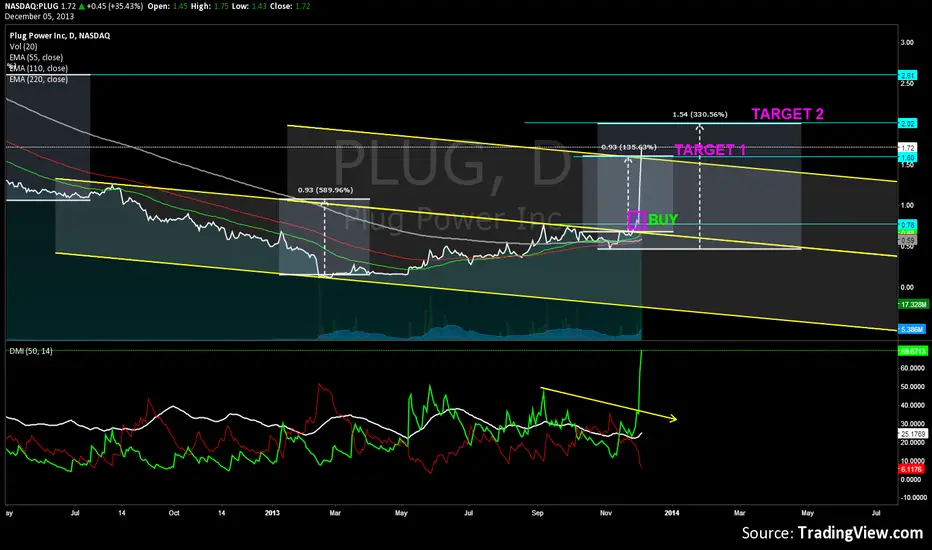932x550 pixels.
Task: Click the High: 1.75 header value
Action: click(210, 6)
